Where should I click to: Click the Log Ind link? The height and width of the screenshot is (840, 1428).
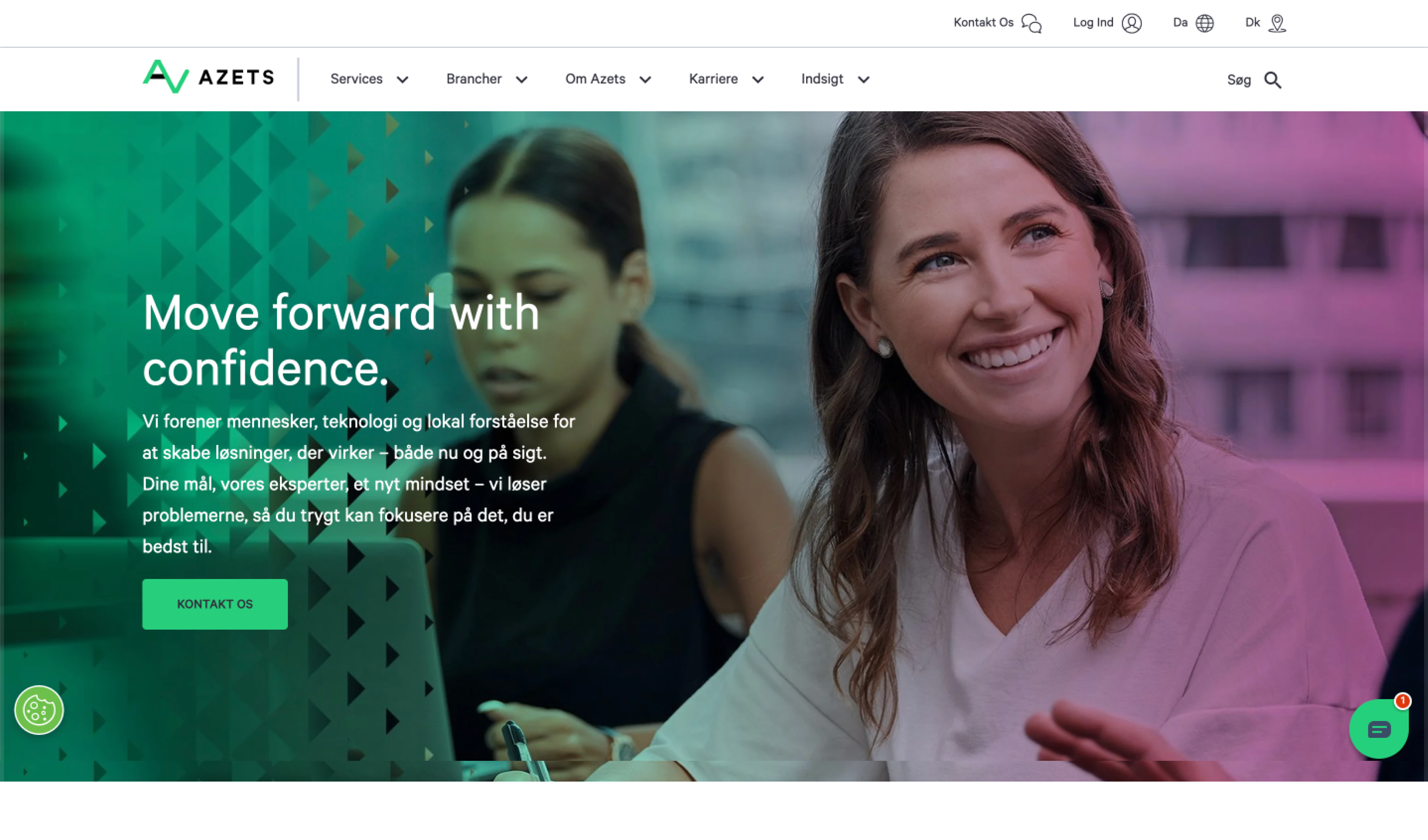[x=1093, y=23]
